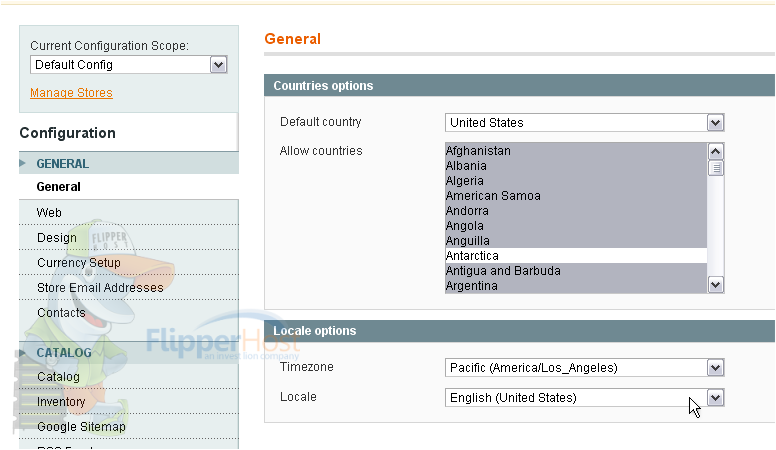Click the countries list scrollbar thumb

(716, 168)
